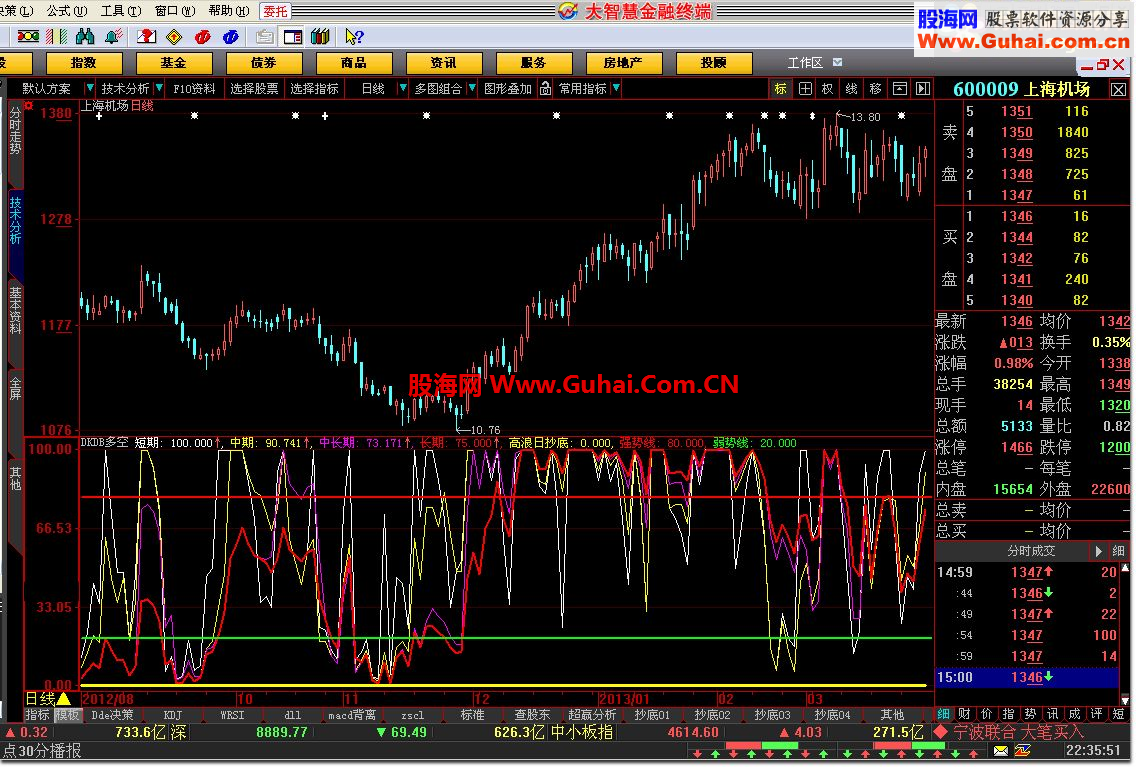Open the books library icon
1136x767 pixels.
pos(320,36)
